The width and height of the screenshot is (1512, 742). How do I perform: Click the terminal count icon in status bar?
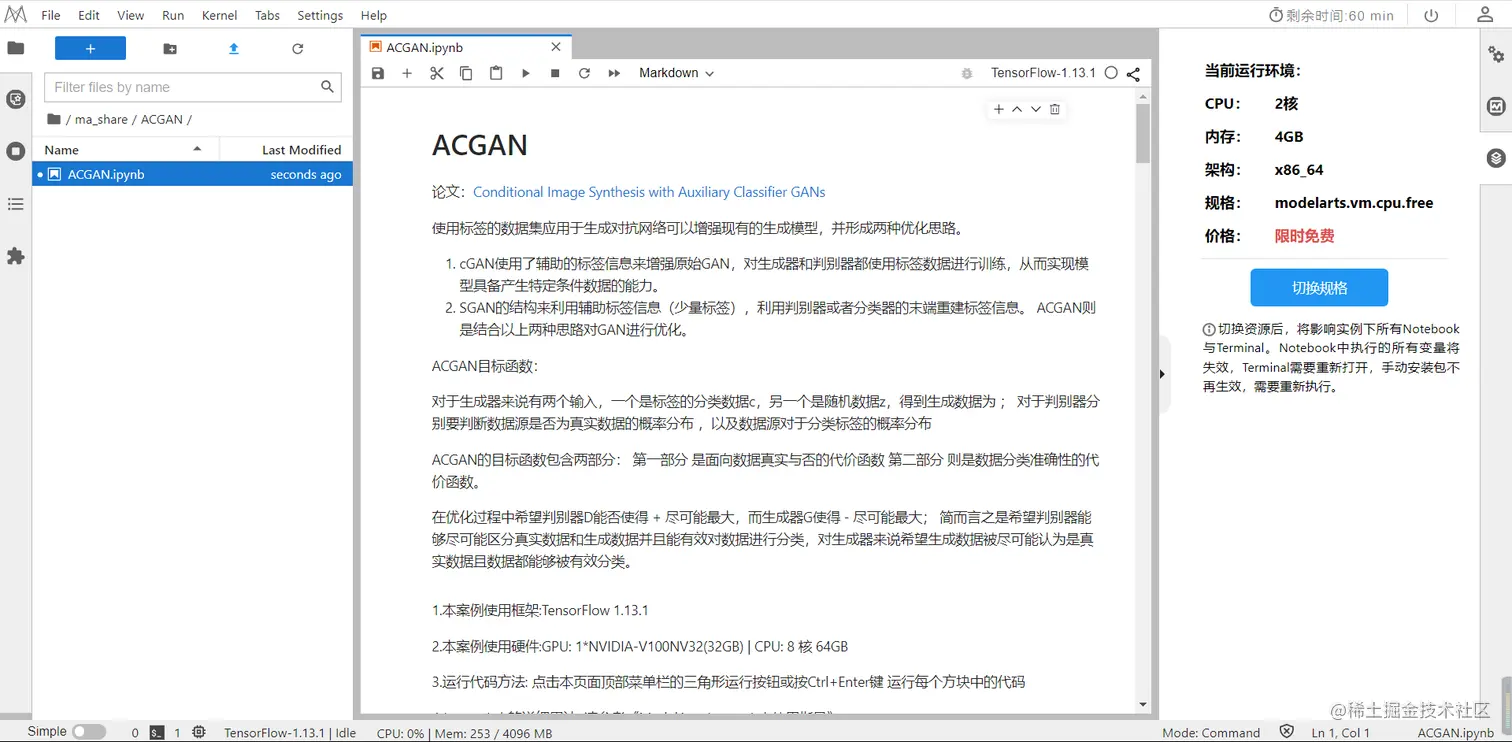tap(157, 732)
